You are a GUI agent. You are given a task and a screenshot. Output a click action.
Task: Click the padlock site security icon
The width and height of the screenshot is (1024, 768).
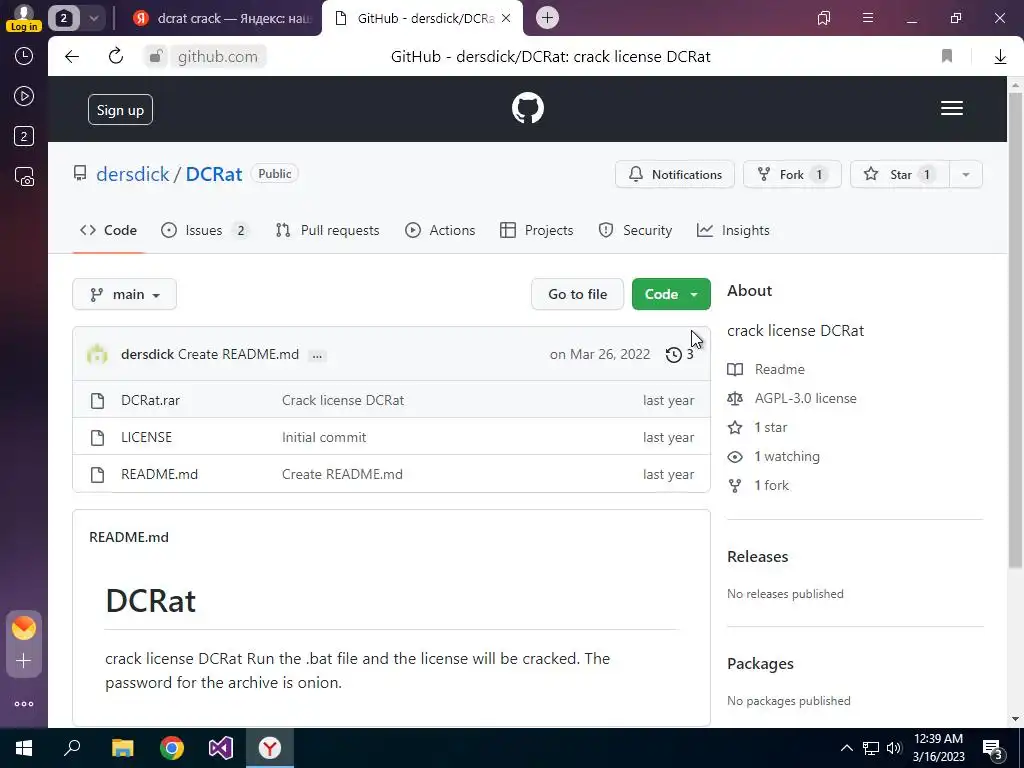[155, 57]
